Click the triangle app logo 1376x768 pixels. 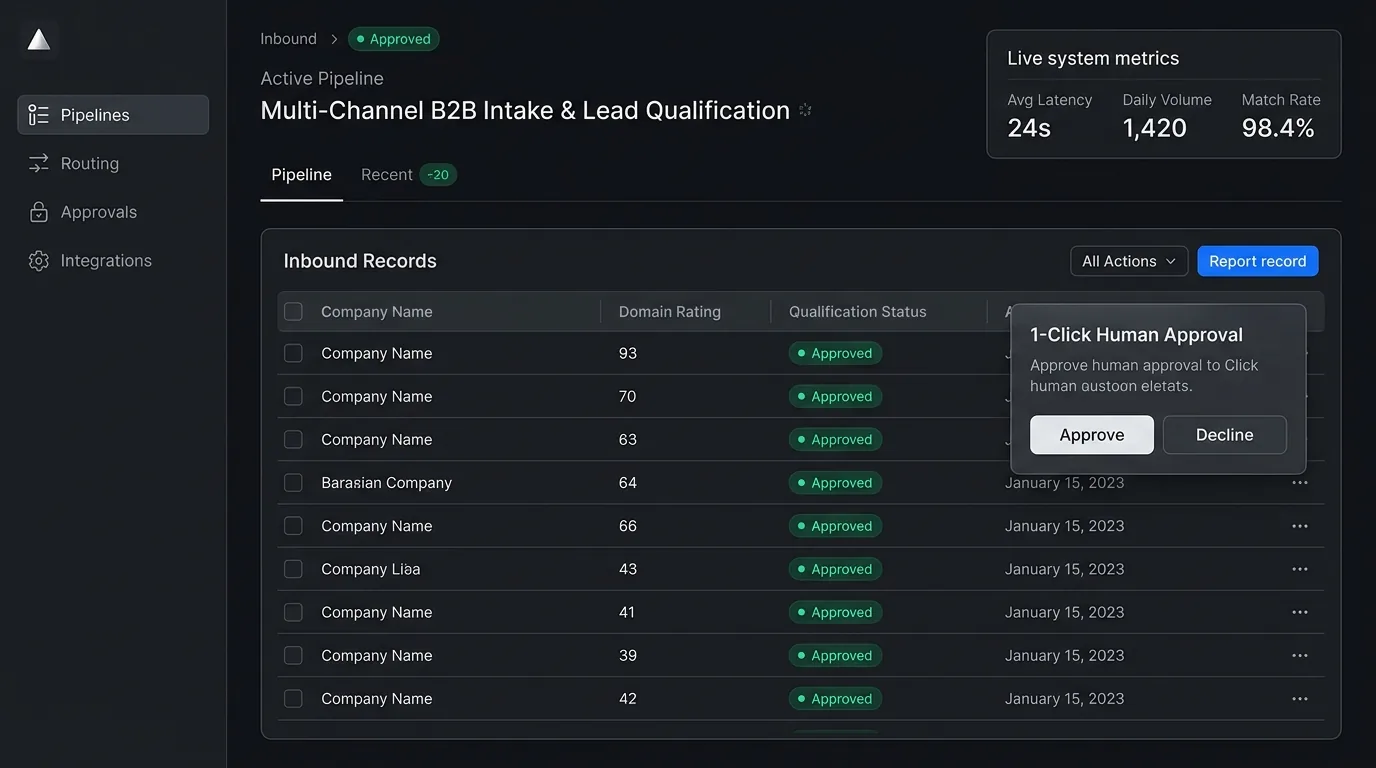coord(39,40)
